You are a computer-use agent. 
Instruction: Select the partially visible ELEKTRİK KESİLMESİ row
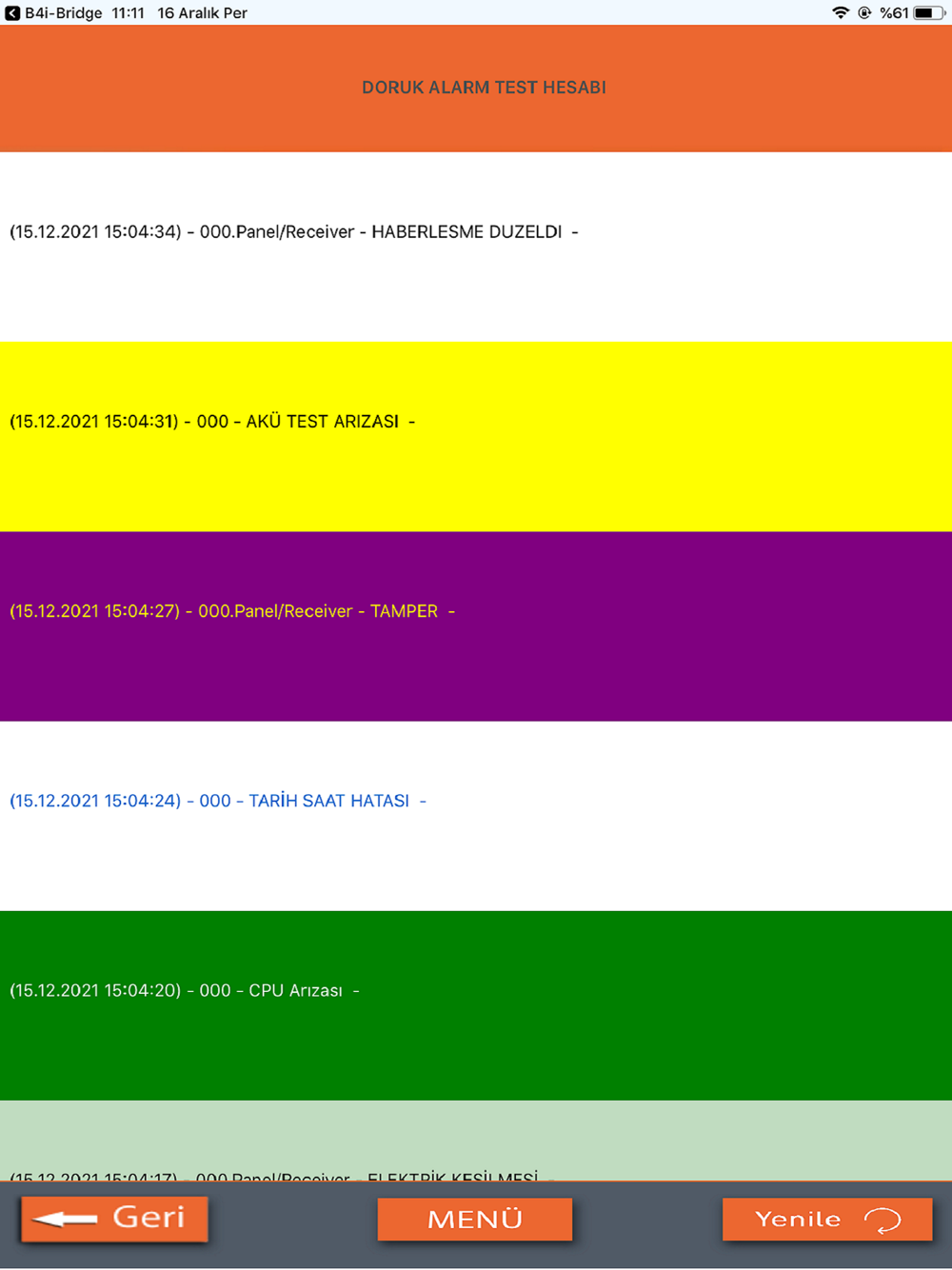[x=476, y=1141]
